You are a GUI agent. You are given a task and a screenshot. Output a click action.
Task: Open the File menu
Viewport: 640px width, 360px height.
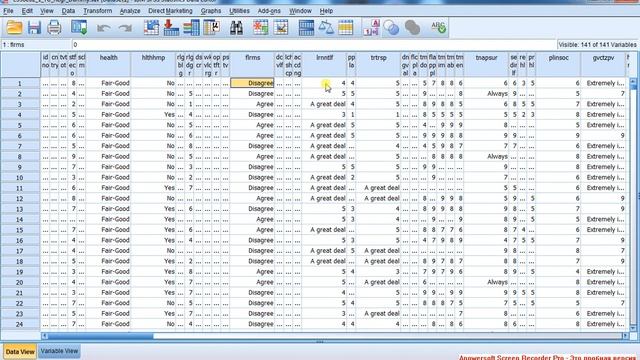[8, 11]
